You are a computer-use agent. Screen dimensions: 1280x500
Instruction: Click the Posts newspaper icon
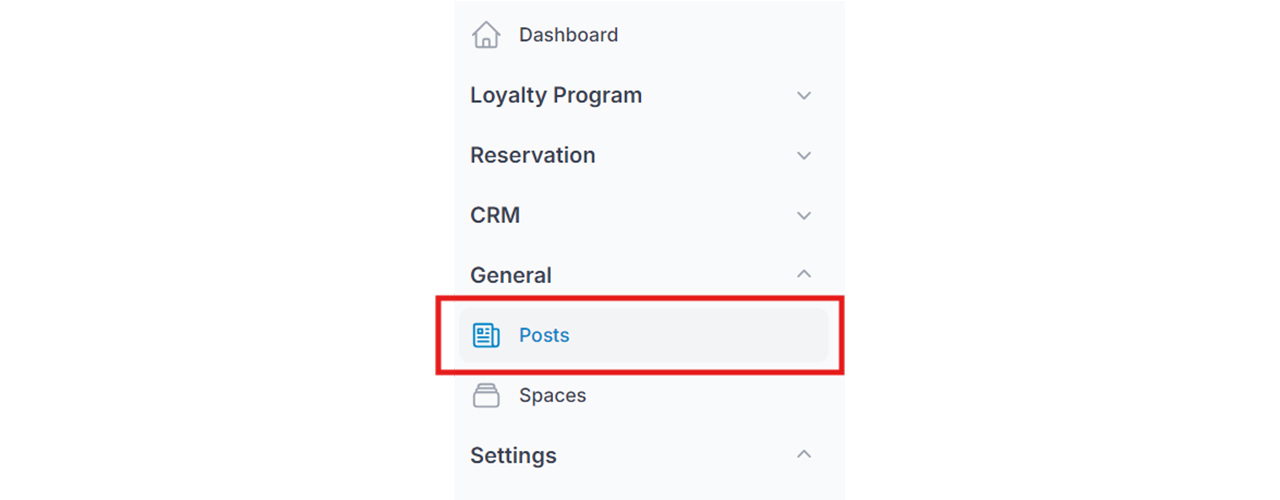point(486,335)
